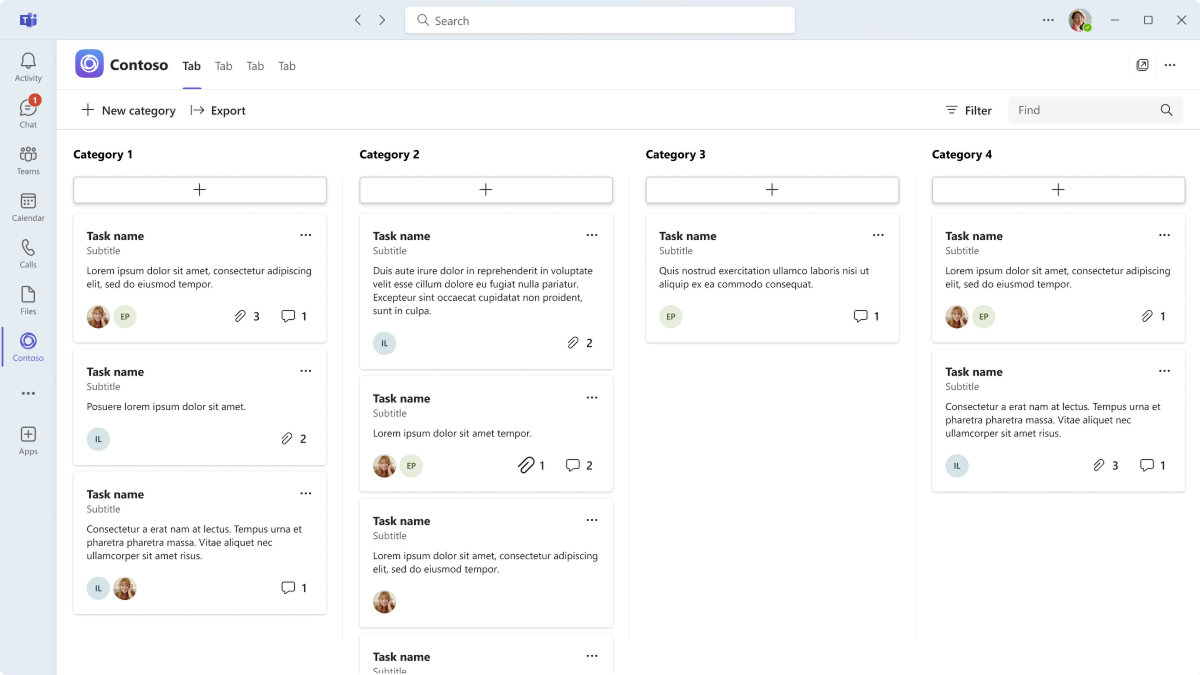Select the fourth Tab in Contoso header
This screenshot has width=1200, height=675.
coord(287,66)
